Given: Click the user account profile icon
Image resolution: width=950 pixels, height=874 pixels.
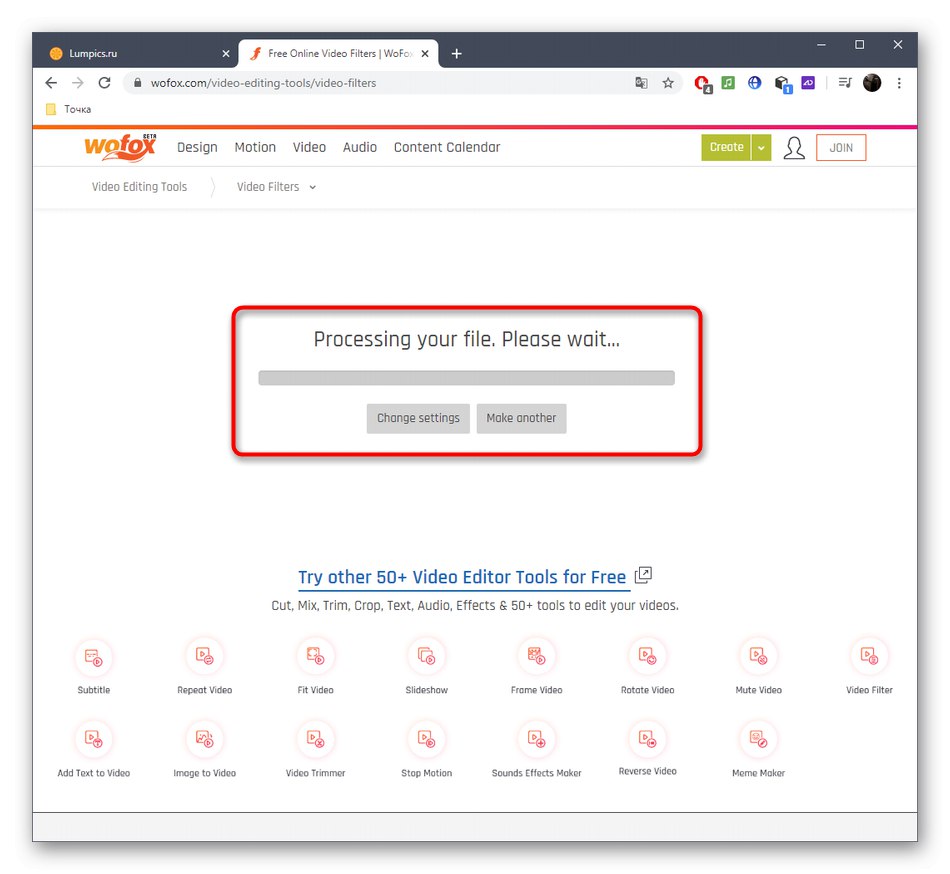Looking at the screenshot, I should (794, 148).
